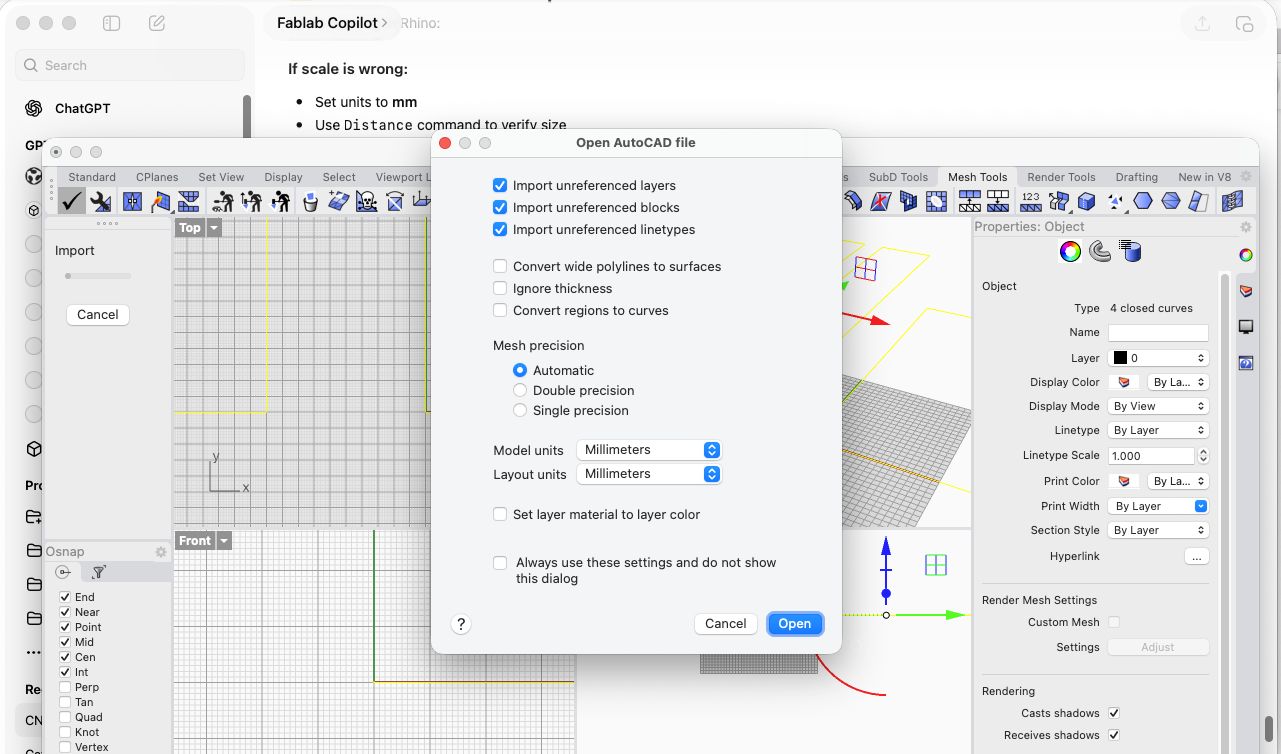Click Cancel in the AutoCAD dialog
1281x754 pixels.
pos(725,624)
